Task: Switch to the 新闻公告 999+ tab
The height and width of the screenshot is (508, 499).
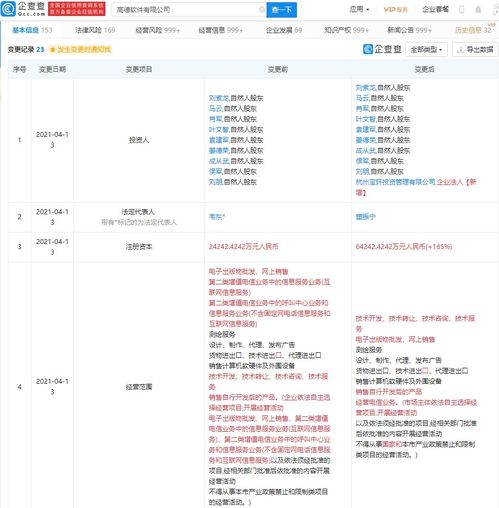Action: tap(409, 30)
